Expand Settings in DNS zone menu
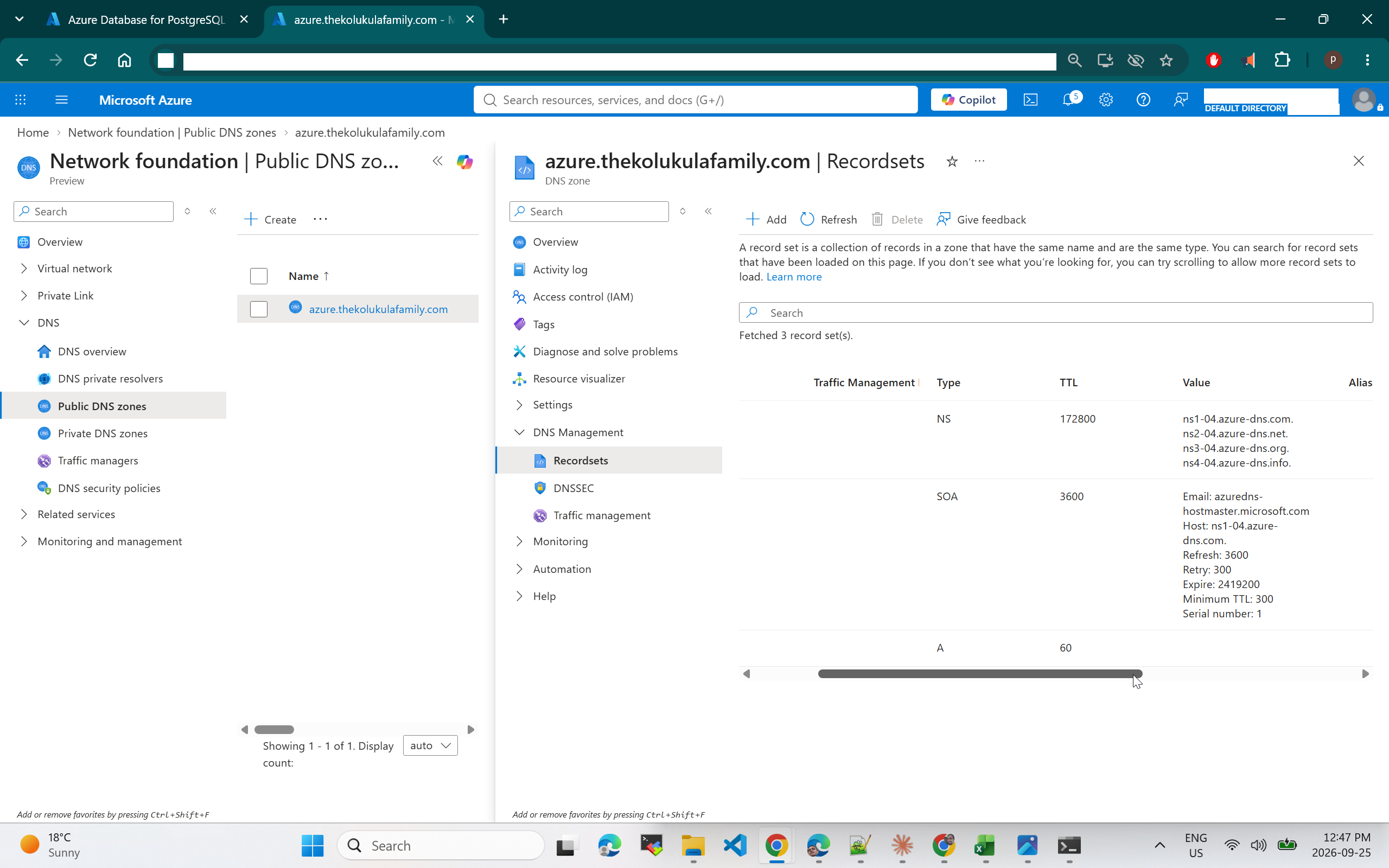Viewport: 1389px width, 868px height. 519,405
